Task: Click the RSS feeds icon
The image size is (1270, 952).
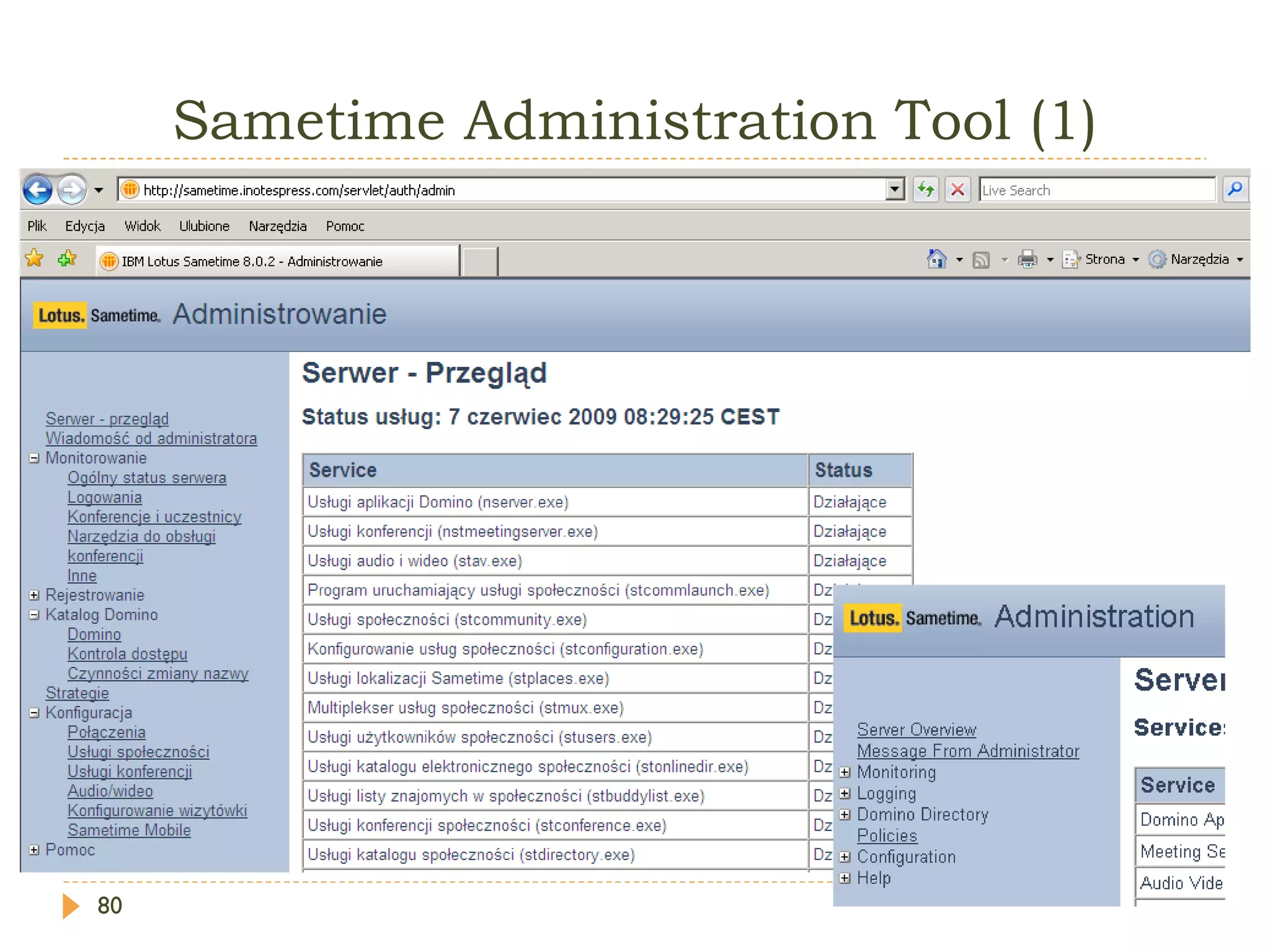Action: tap(981, 260)
